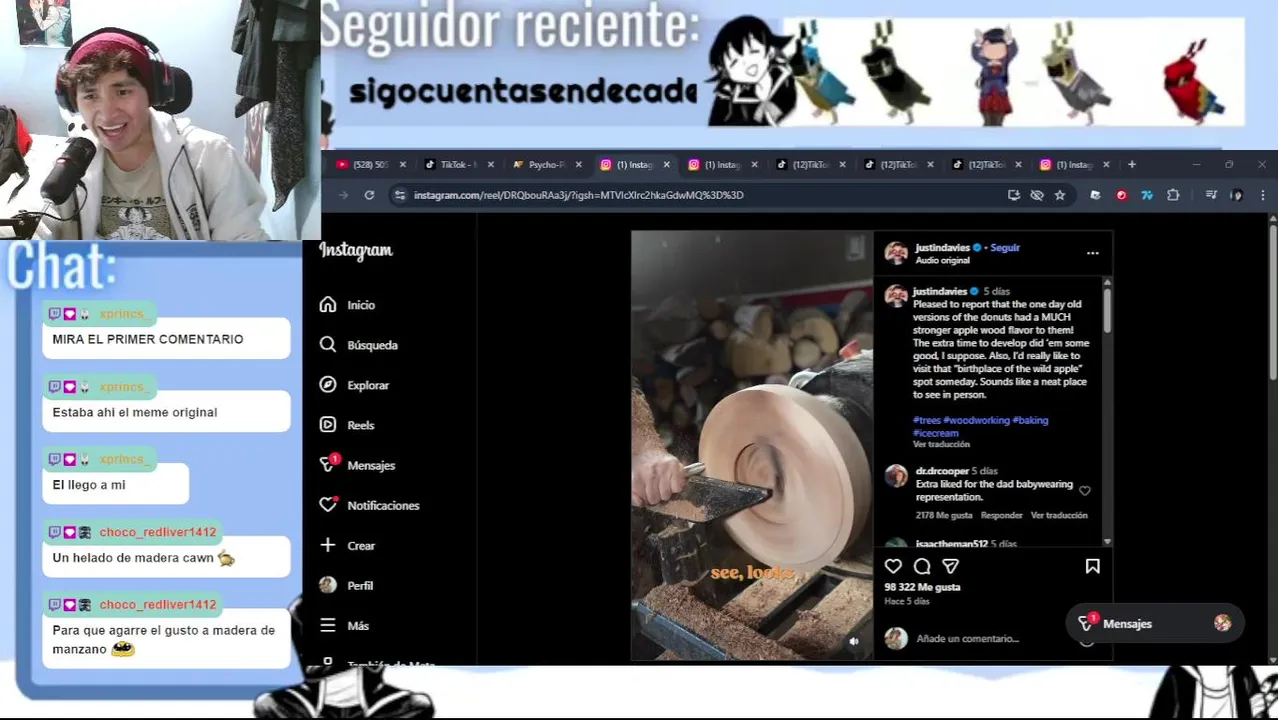
Task: Open media control toolbar icon
Action: point(1211,195)
